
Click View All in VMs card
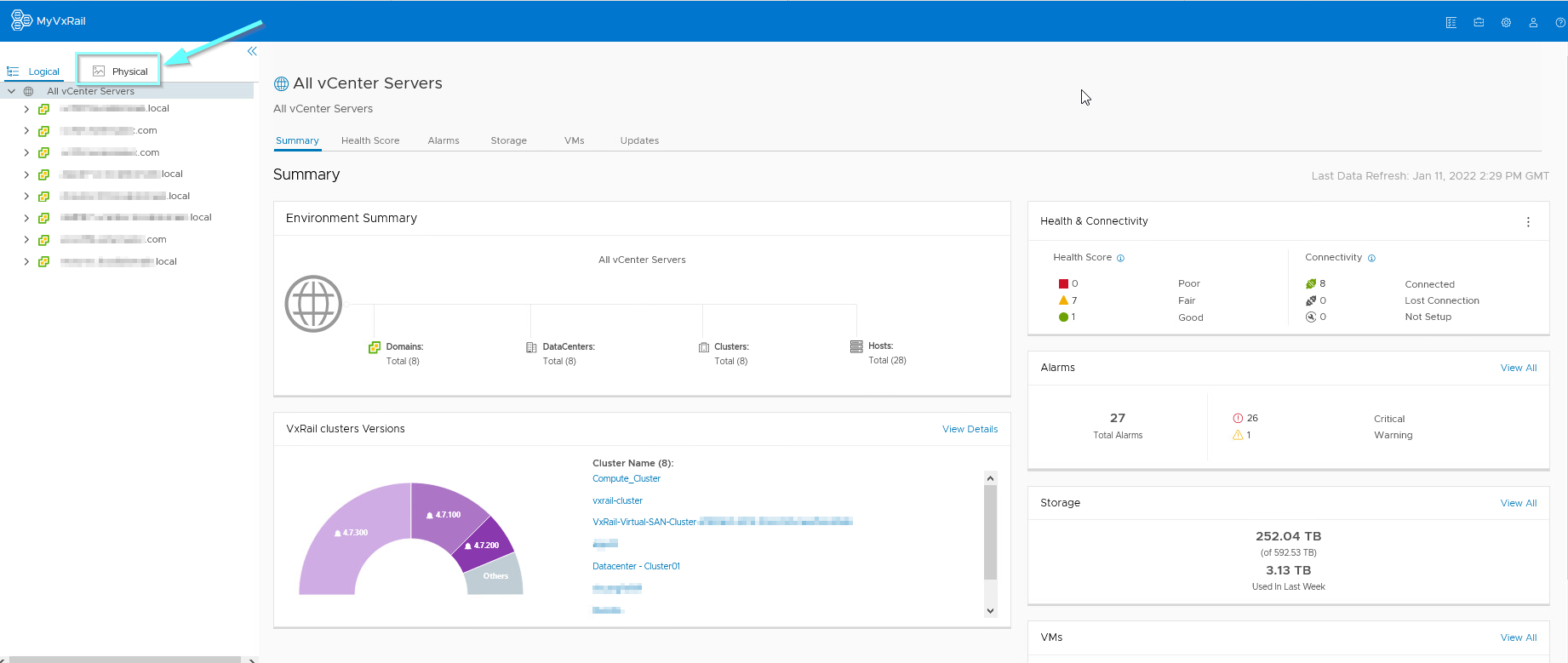tap(1519, 637)
